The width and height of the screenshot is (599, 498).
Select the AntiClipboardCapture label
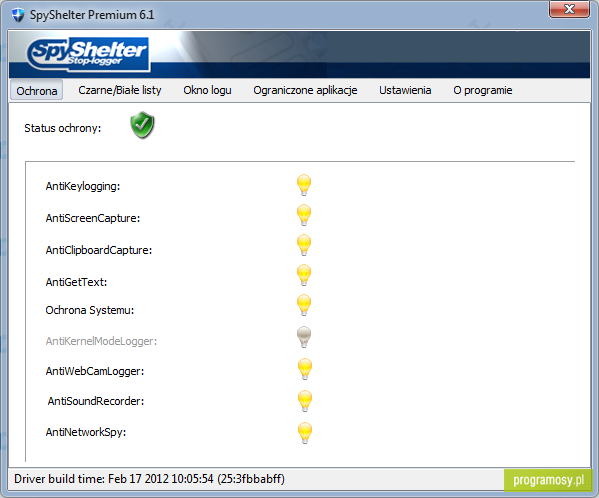(99, 250)
